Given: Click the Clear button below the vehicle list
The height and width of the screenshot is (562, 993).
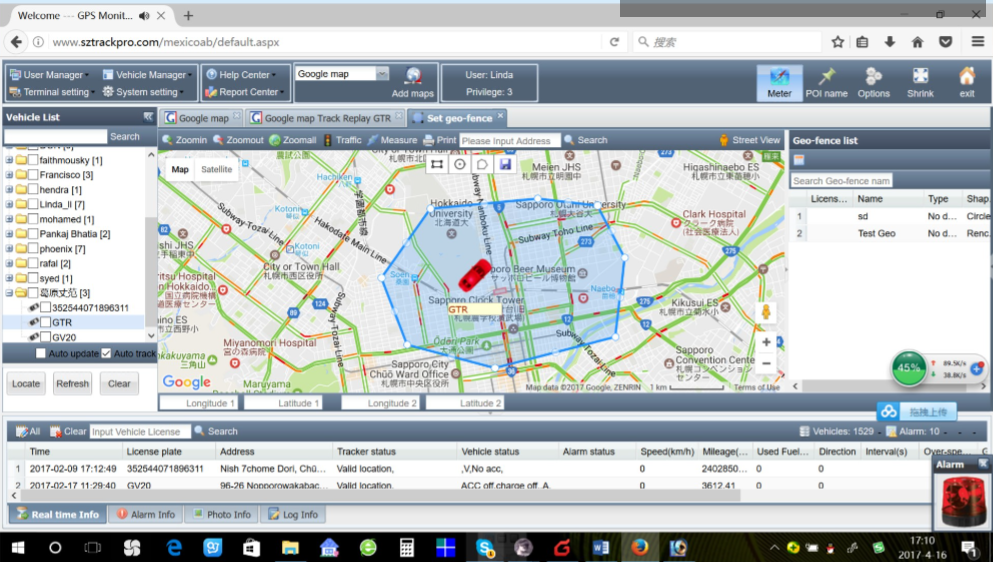Looking at the screenshot, I should (119, 383).
